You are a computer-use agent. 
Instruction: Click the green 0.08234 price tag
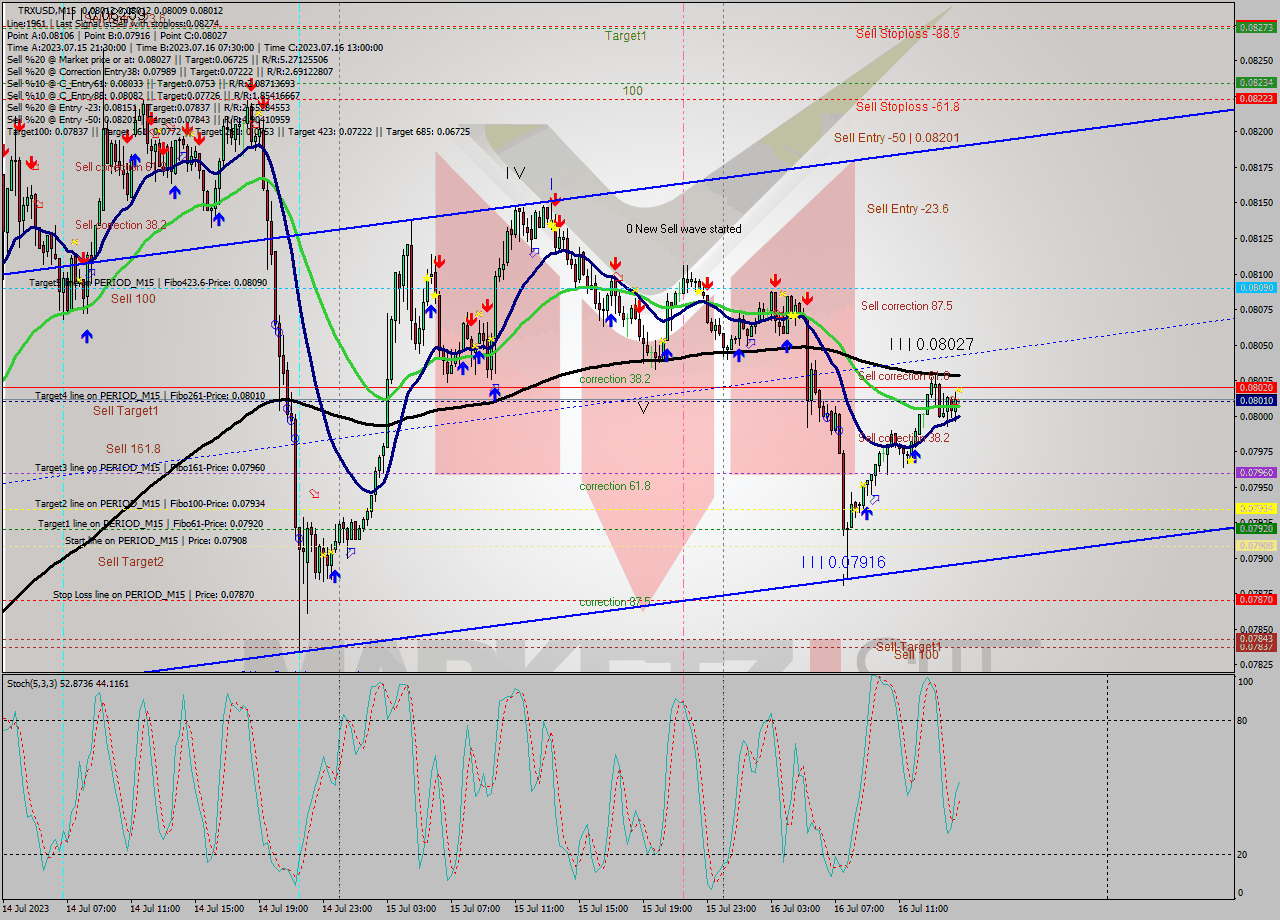1256,82
